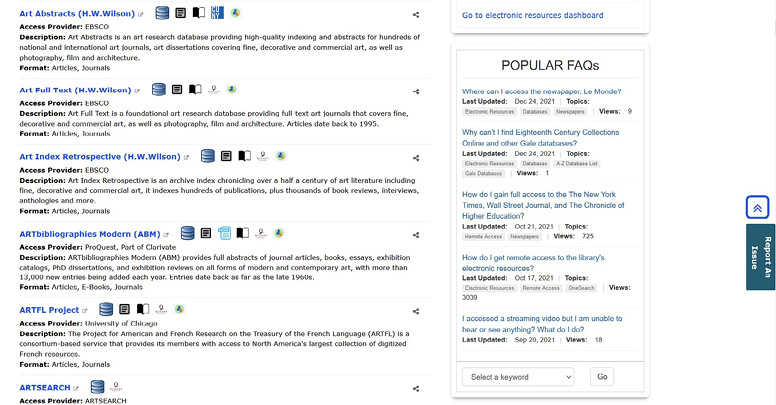This screenshot has width=776, height=405.
Task: Open the Select a keyword dropdown
Action: point(518,377)
